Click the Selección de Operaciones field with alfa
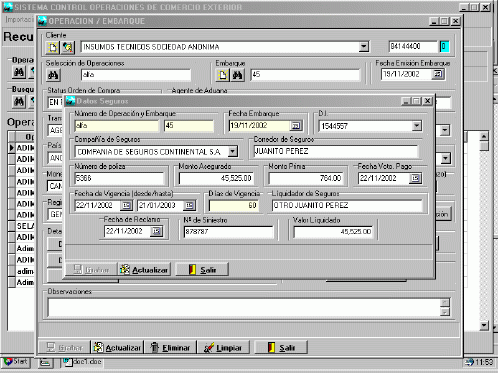Image resolution: width=498 pixels, height=373 pixels. click(x=136, y=75)
